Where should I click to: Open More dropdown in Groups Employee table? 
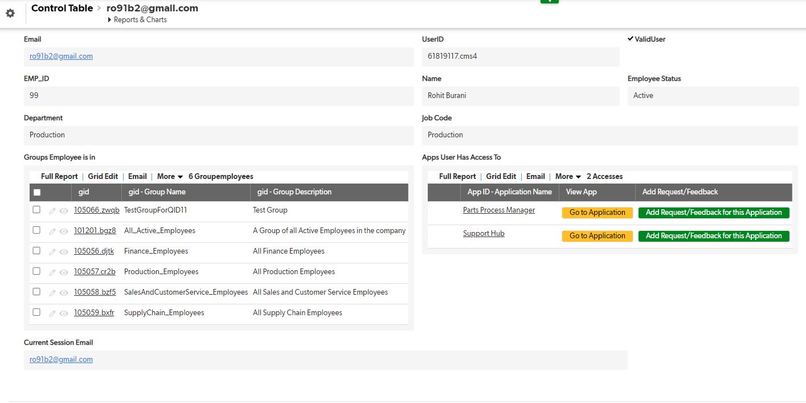coord(170,176)
